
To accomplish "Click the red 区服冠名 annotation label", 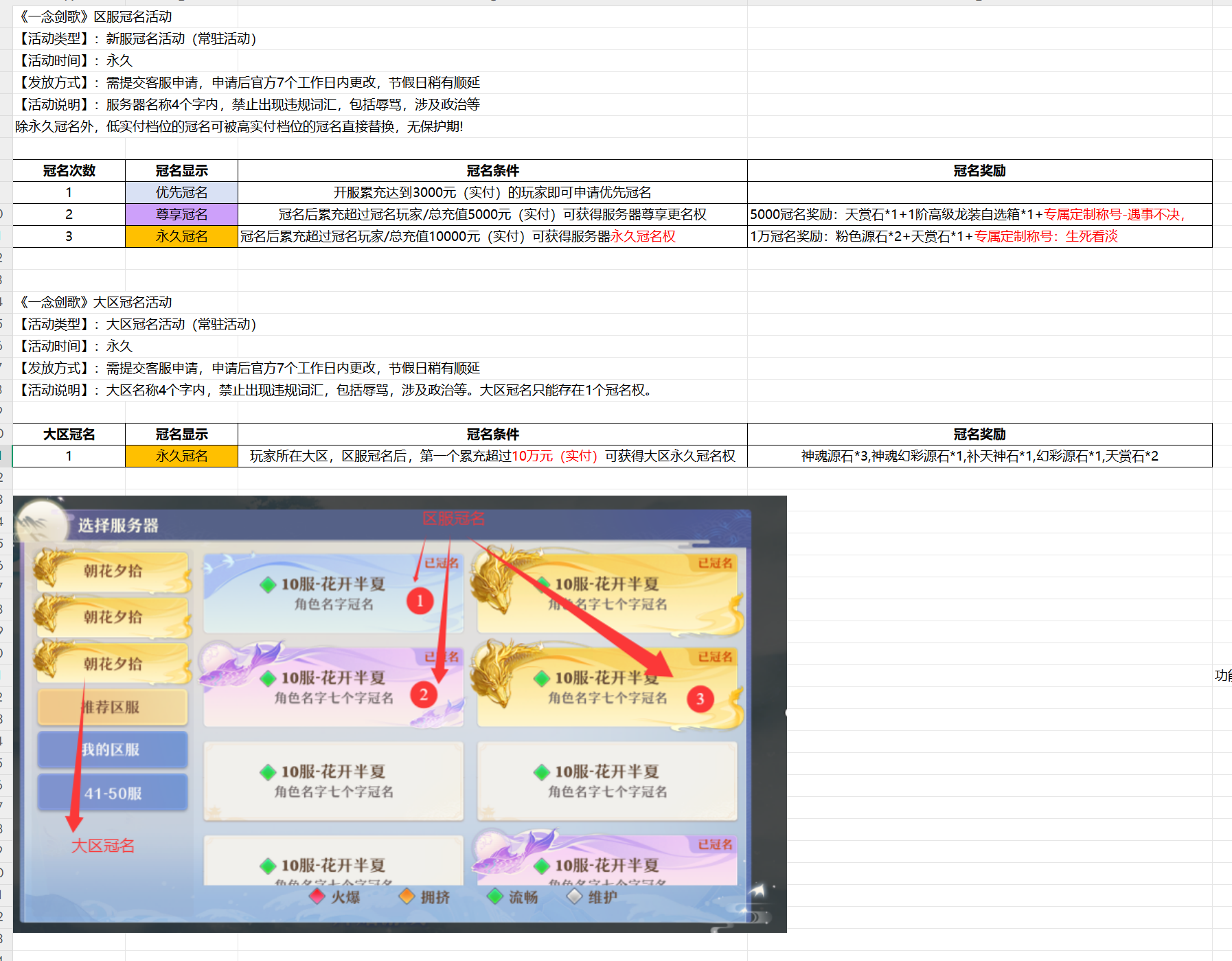I will pyautogui.click(x=453, y=518).
